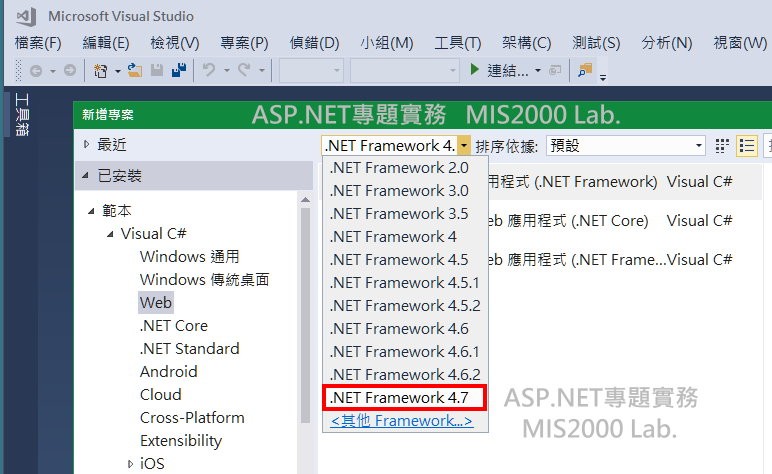Select the .NET Core template category
This screenshot has height=474, width=772.
point(174,326)
